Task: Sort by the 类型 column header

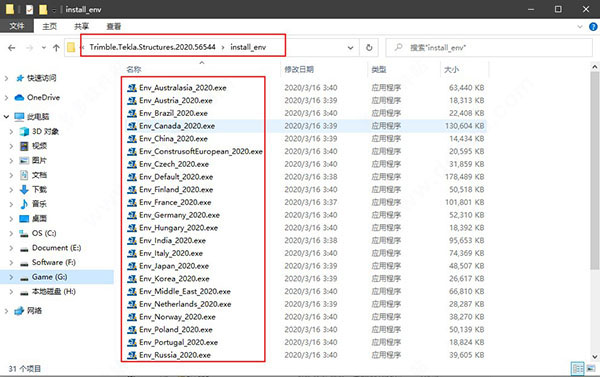Action: tap(379, 69)
